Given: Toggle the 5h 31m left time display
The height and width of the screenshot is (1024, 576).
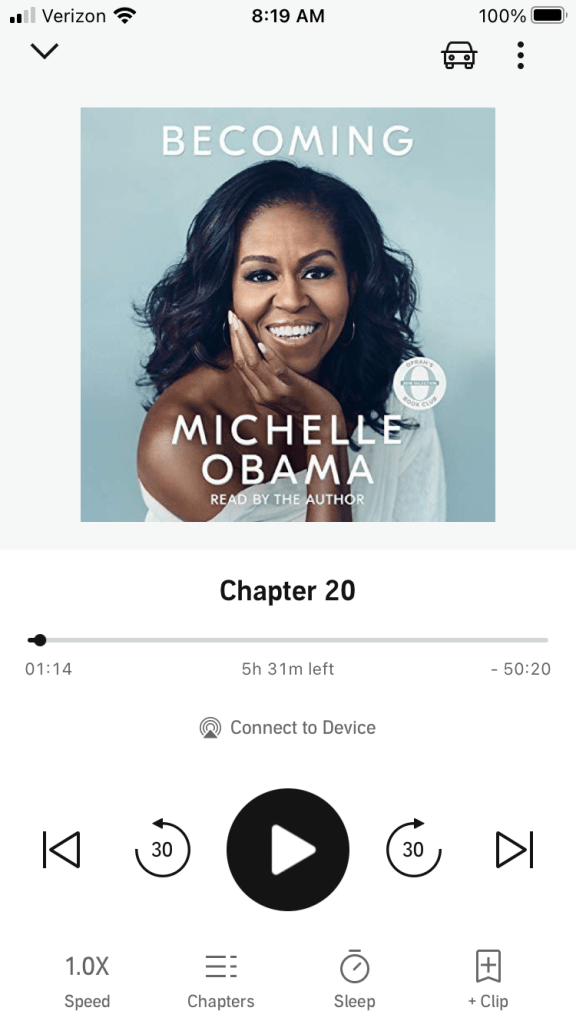Looking at the screenshot, I should [x=287, y=669].
